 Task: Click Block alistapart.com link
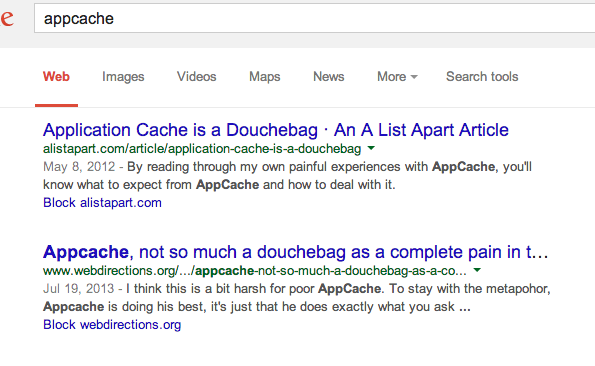click(x=102, y=203)
